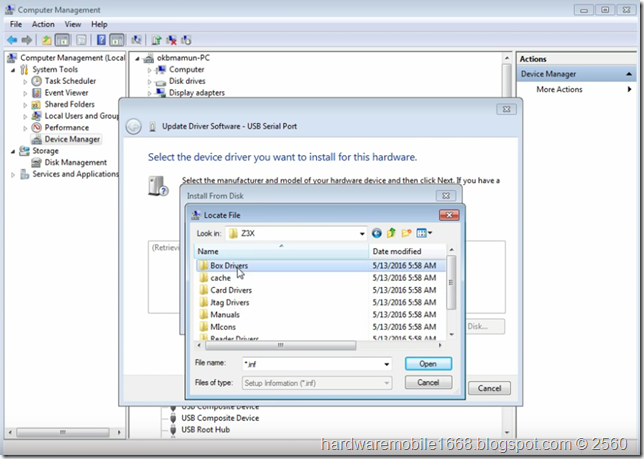This screenshot has width=644, height=459.
Task: Click the File name input field
Action: coord(313,364)
